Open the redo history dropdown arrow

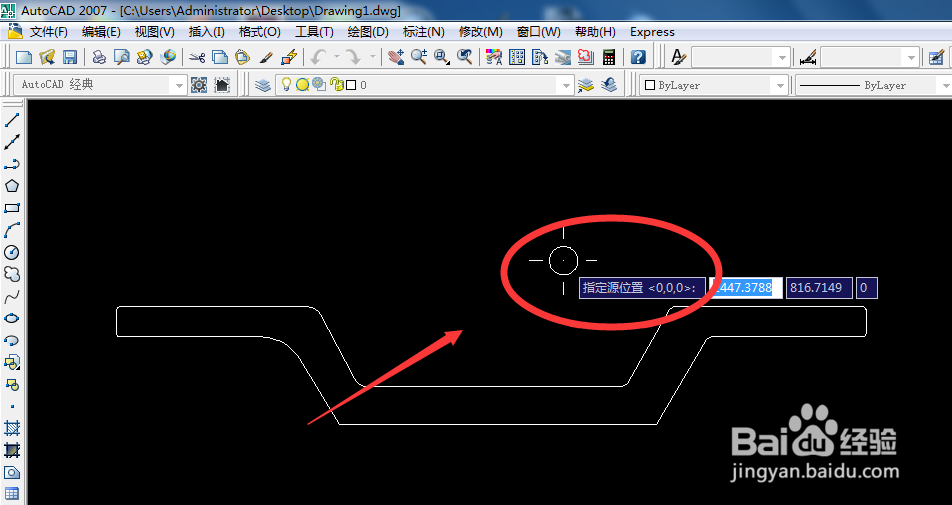[x=372, y=57]
